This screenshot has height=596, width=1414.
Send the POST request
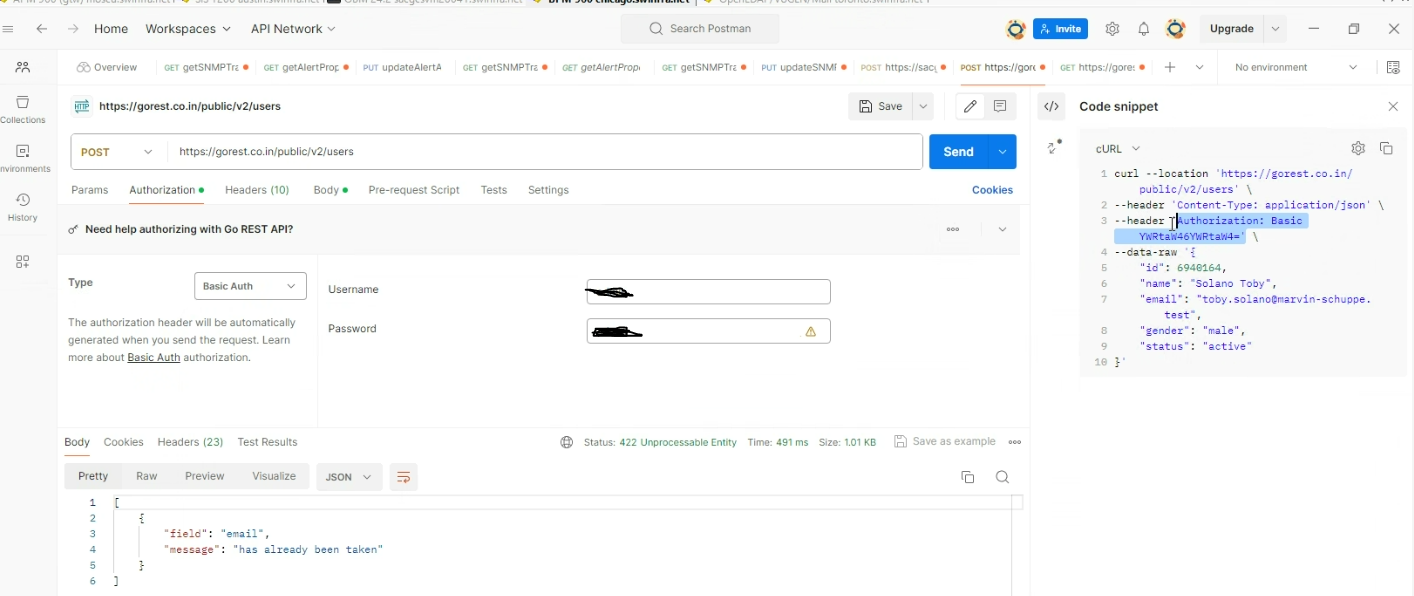pos(958,152)
